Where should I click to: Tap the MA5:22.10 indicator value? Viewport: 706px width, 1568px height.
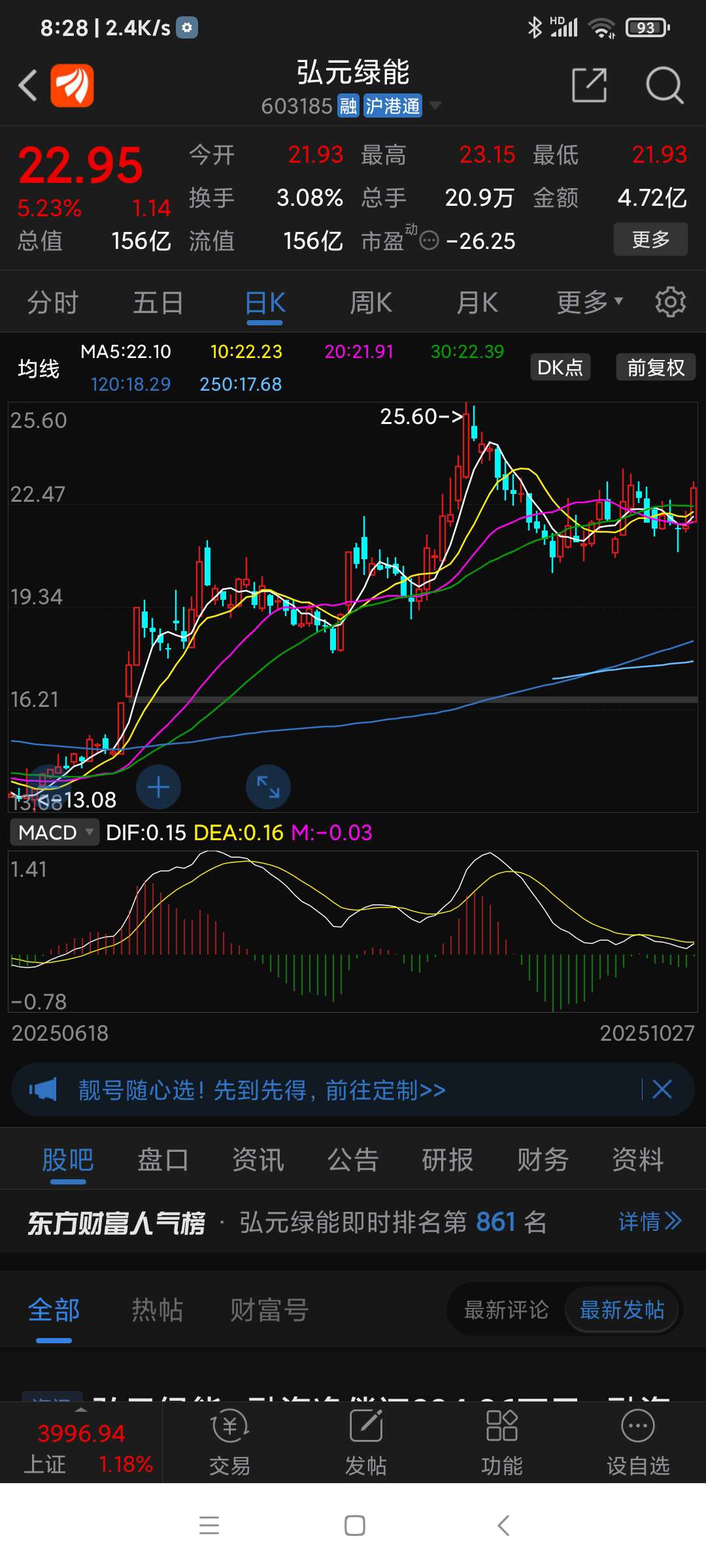pyautogui.click(x=126, y=351)
